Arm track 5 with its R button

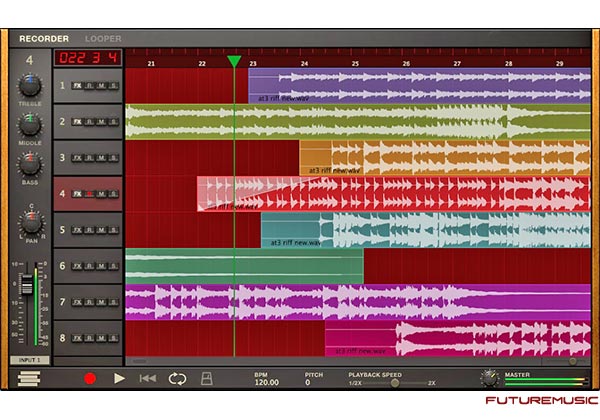[x=89, y=230]
